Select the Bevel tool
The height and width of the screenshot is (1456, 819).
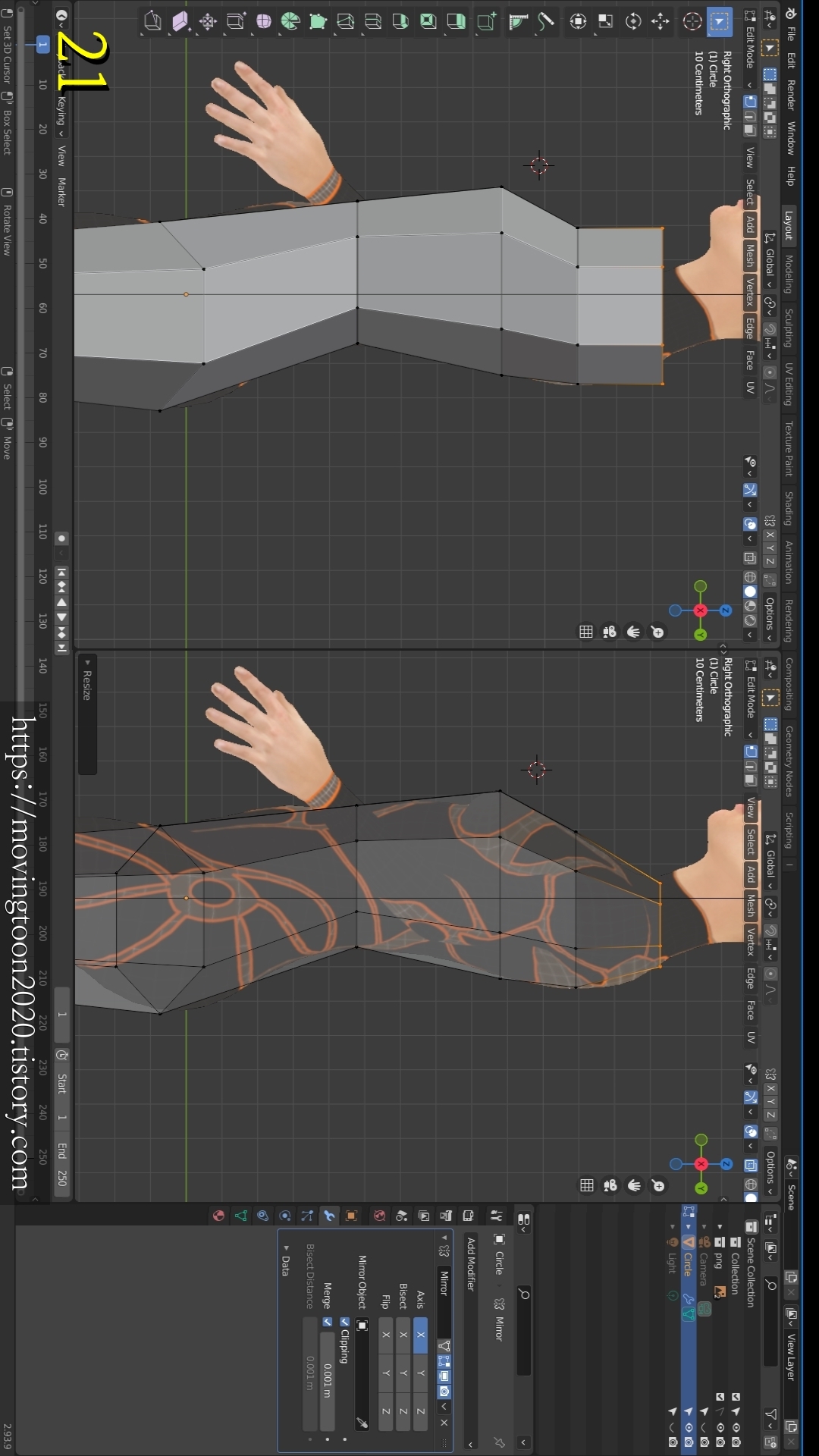(x=400, y=22)
